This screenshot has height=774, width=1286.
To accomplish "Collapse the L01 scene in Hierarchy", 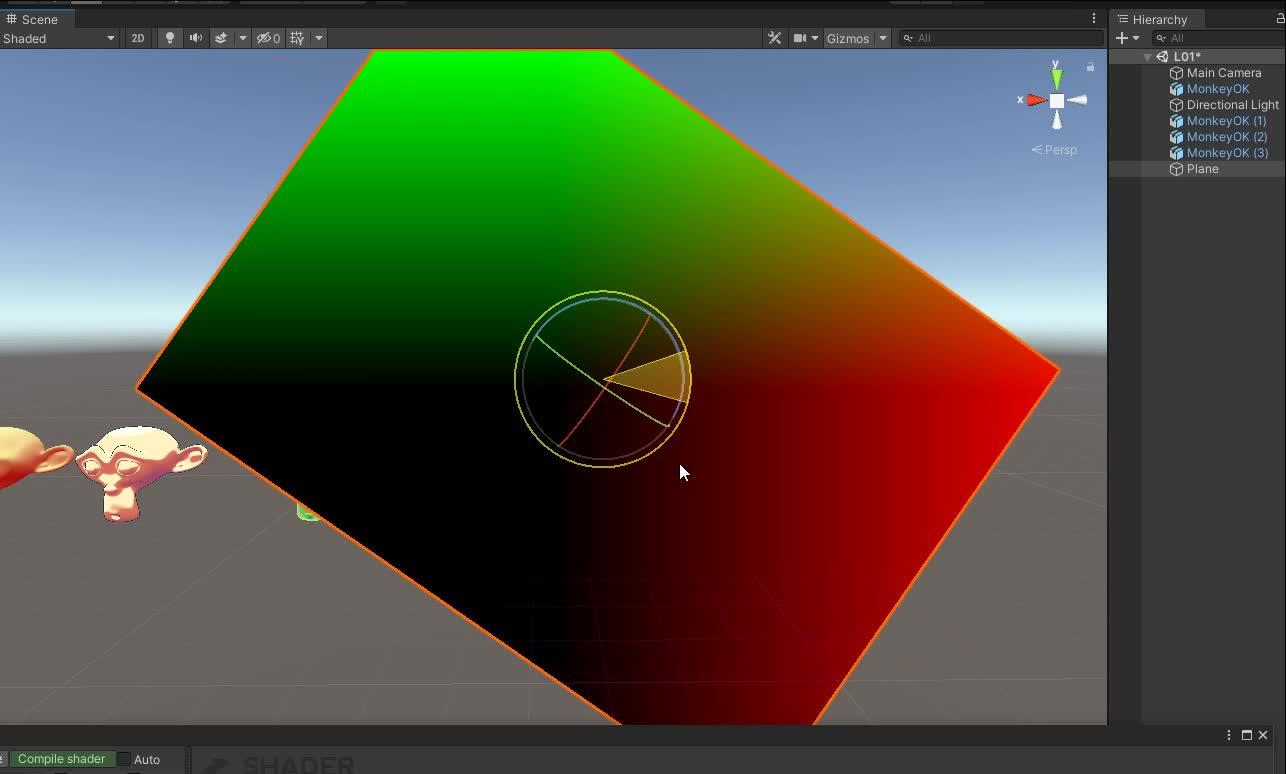I will (1146, 56).
